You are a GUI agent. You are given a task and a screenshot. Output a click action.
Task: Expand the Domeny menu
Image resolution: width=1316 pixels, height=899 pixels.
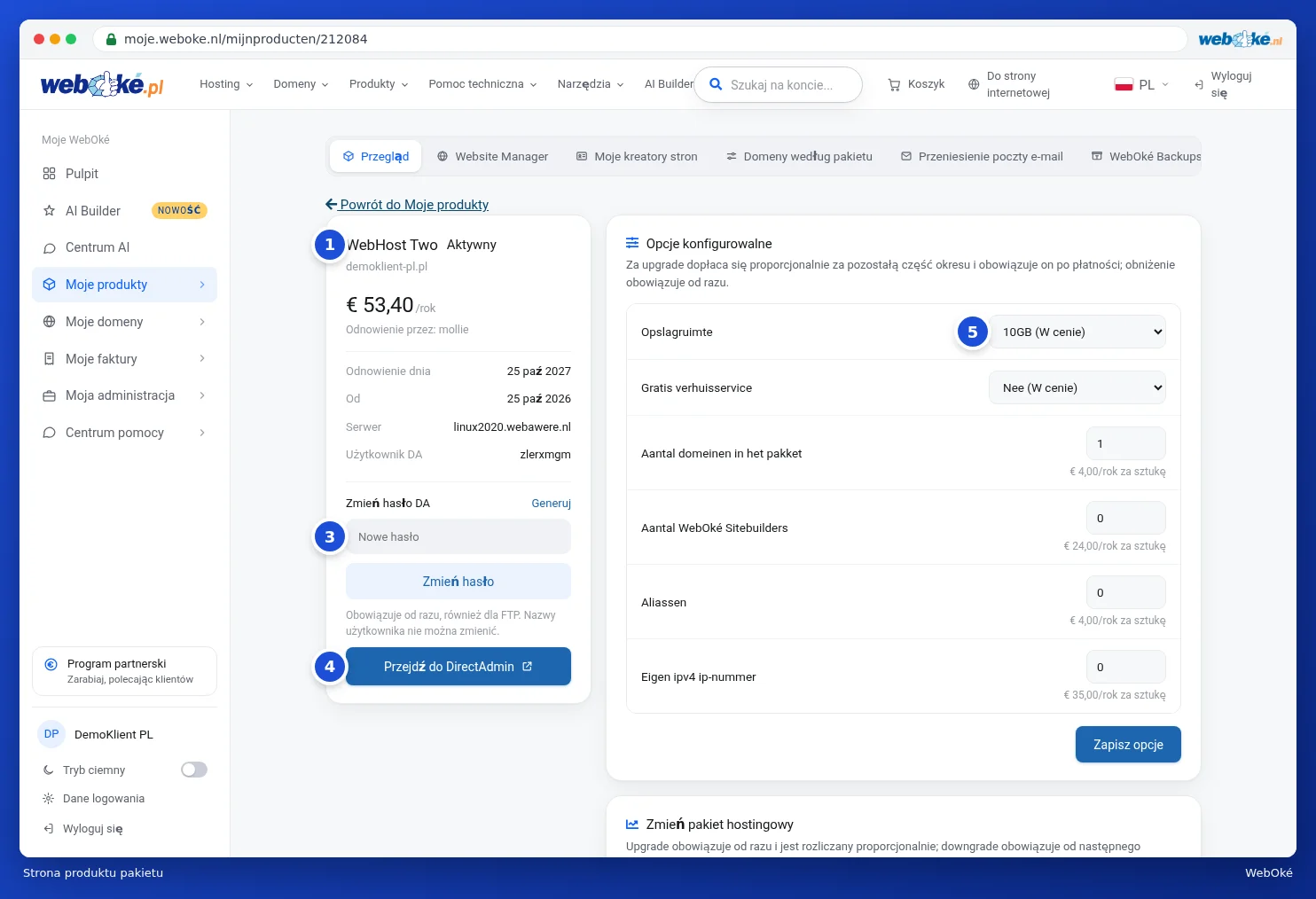301,84
